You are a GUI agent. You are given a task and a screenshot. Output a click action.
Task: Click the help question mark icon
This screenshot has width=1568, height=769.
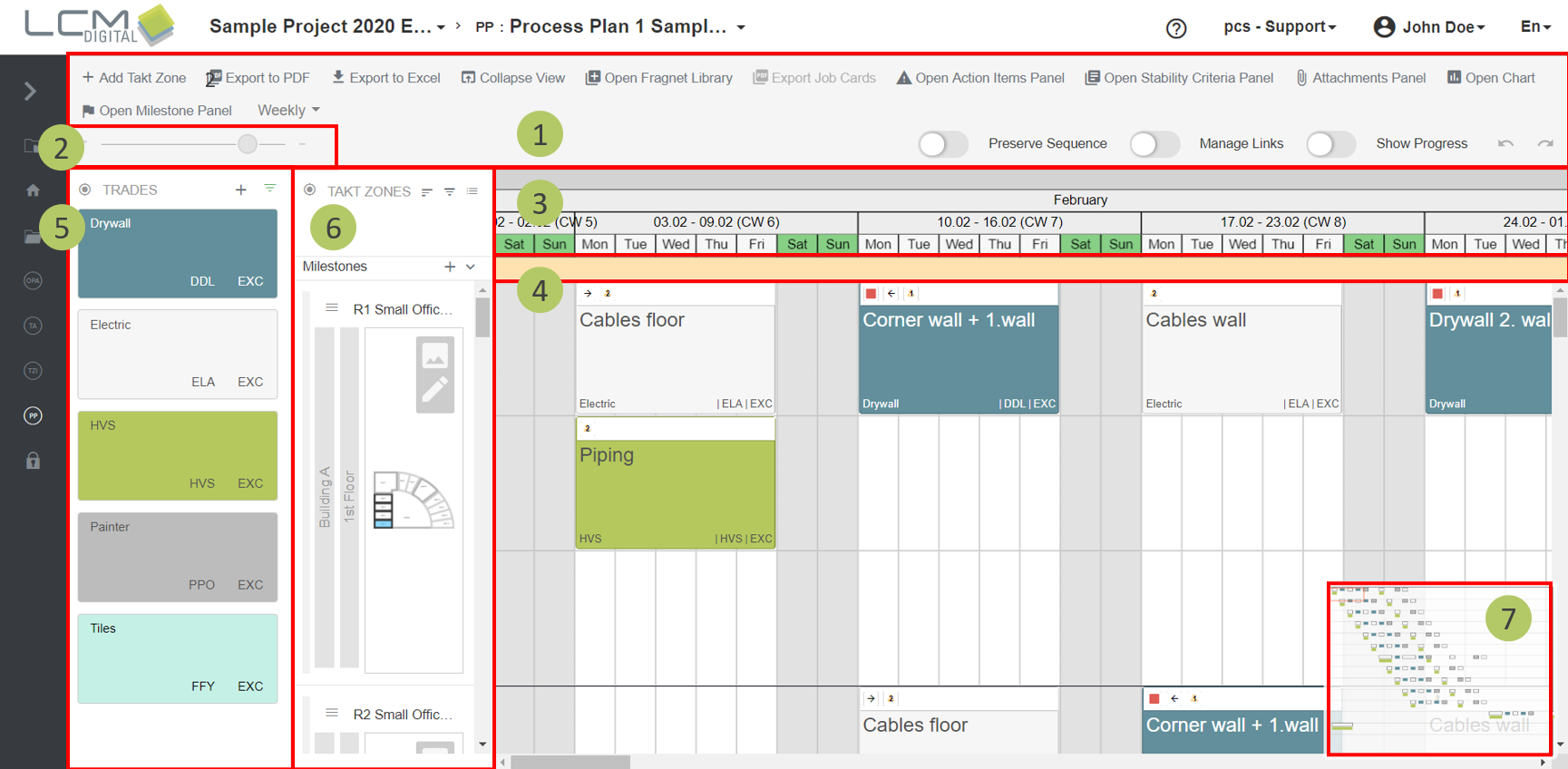point(1176,28)
